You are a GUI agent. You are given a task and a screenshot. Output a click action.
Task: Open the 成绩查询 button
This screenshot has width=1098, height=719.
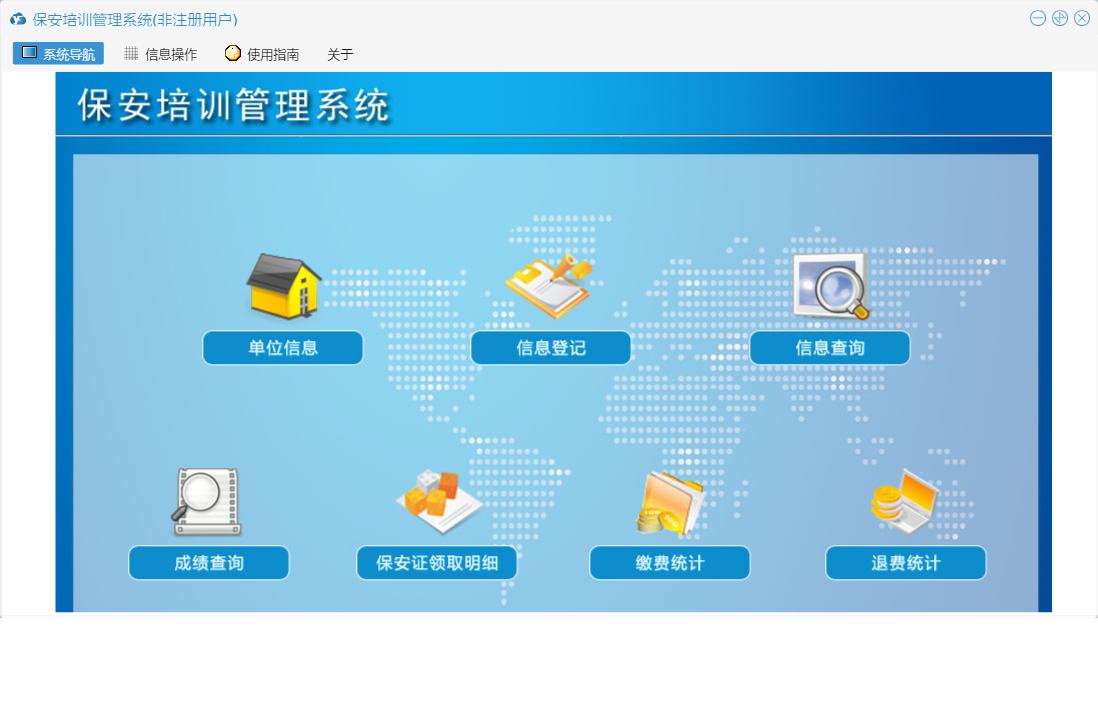209,563
